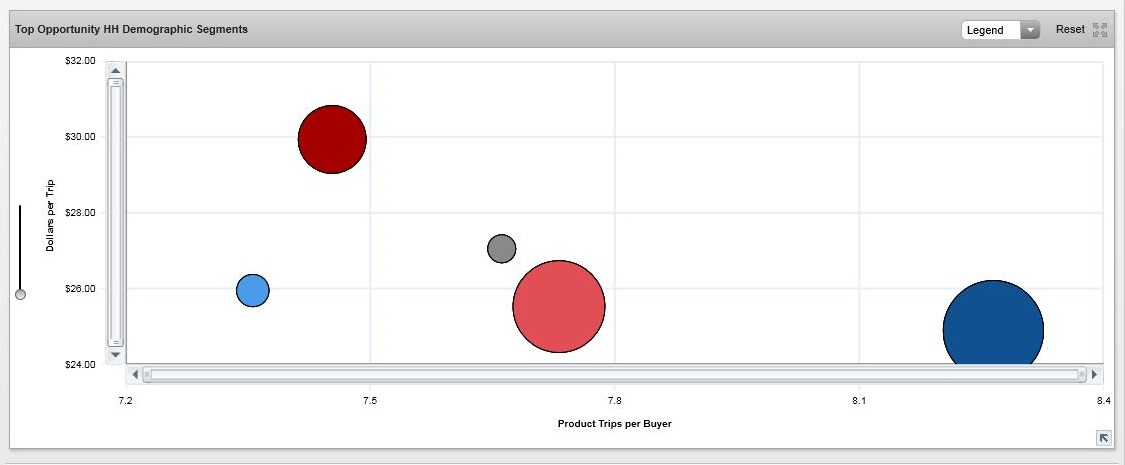
Task: Select the dark red bubble
Action: coord(332,139)
